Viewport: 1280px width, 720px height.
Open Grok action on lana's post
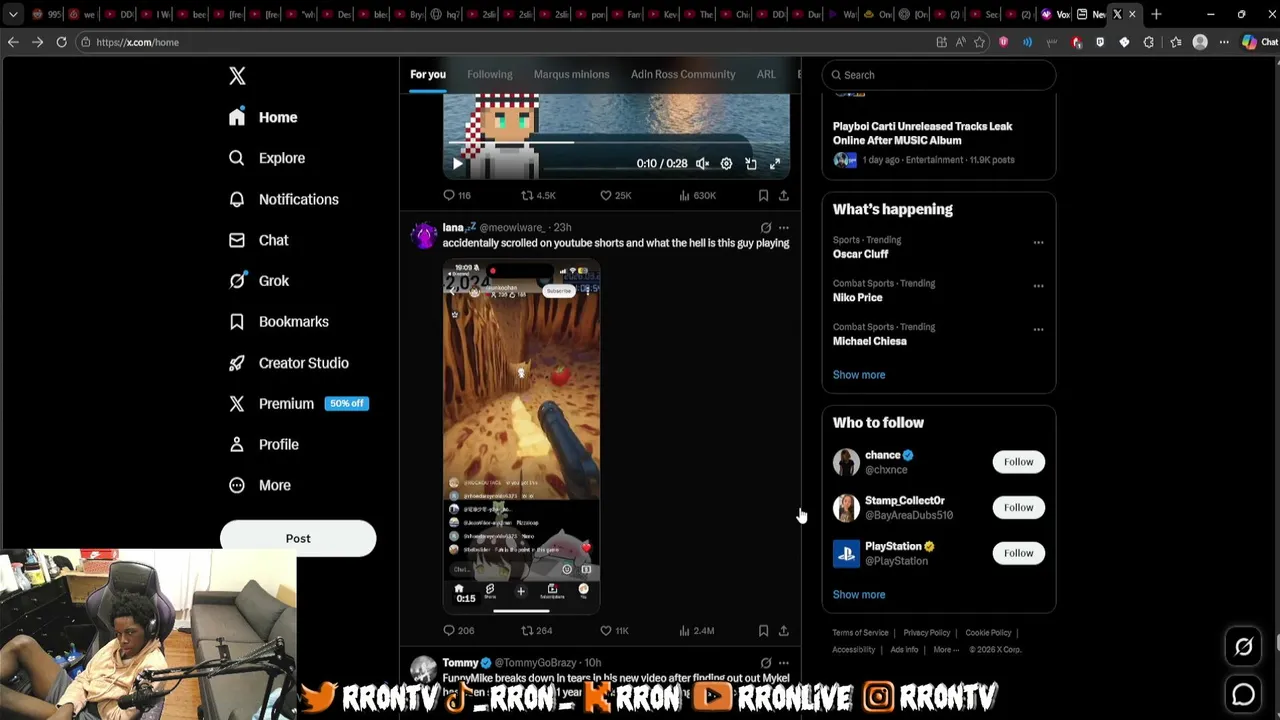click(766, 228)
